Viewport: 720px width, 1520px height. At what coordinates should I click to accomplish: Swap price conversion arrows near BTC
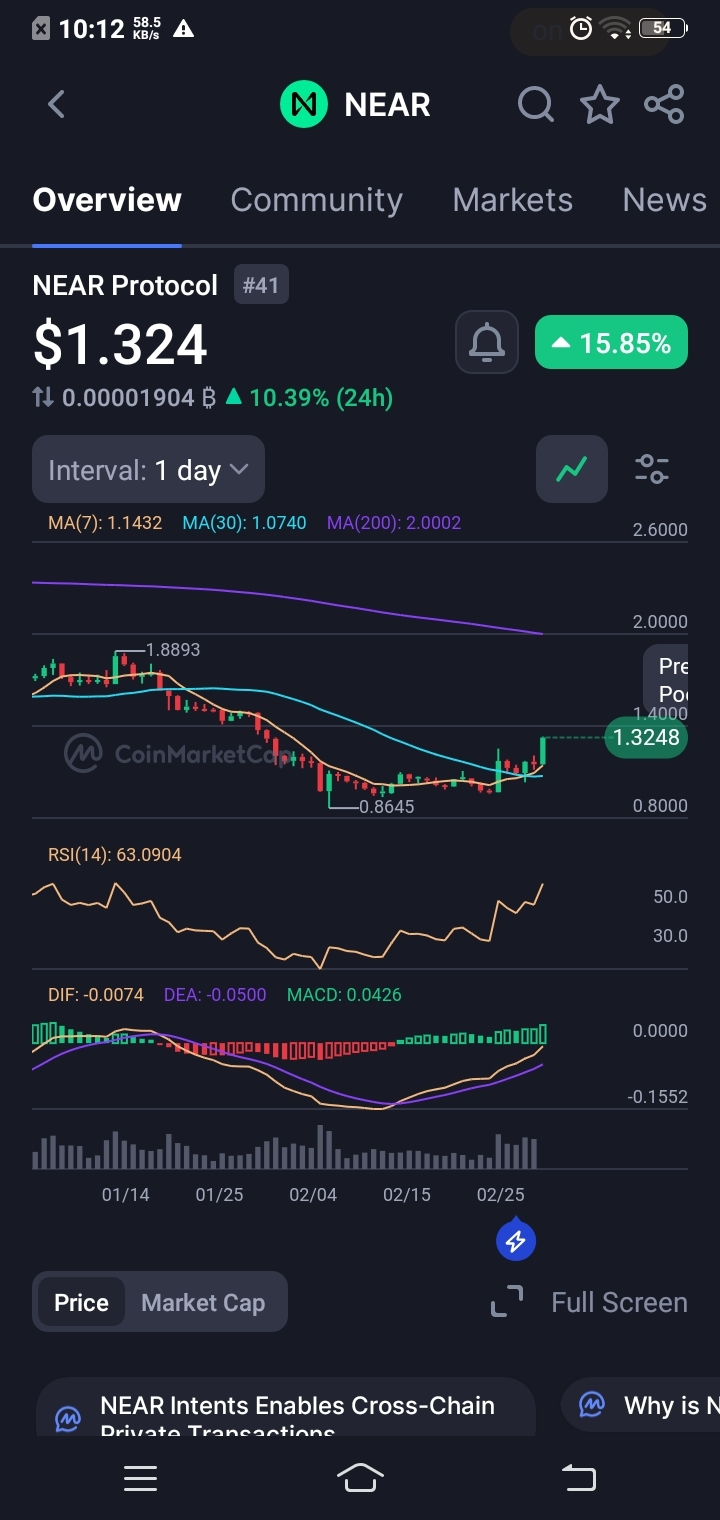click(43, 398)
